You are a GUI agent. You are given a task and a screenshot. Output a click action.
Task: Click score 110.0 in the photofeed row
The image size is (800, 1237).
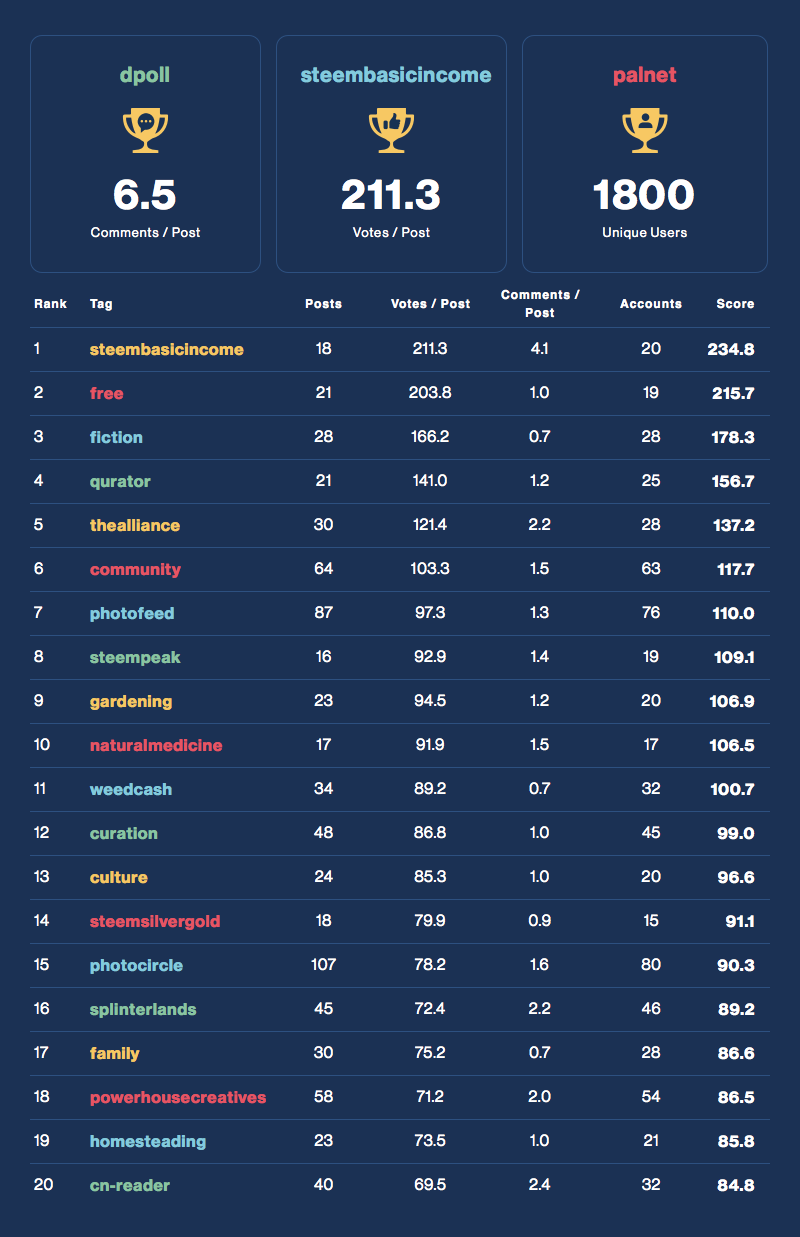click(x=733, y=613)
